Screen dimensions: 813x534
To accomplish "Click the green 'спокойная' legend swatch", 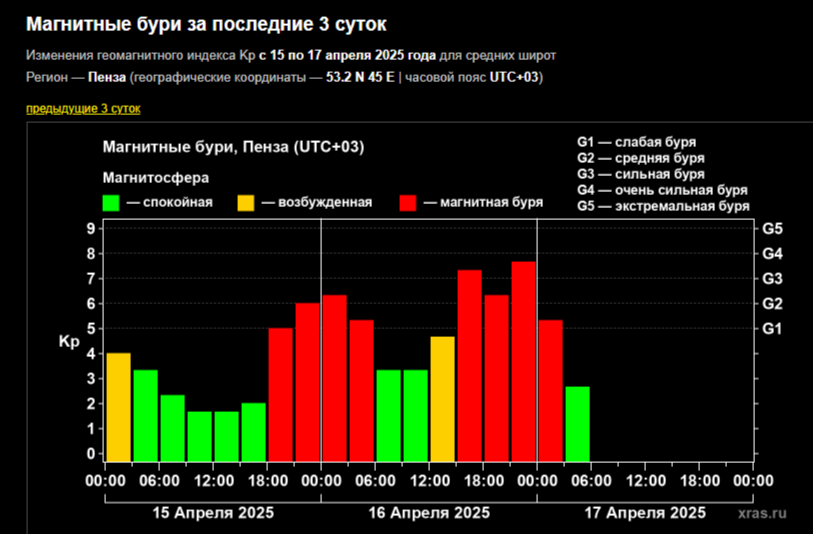I will pyautogui.click(x=111, y=203).
